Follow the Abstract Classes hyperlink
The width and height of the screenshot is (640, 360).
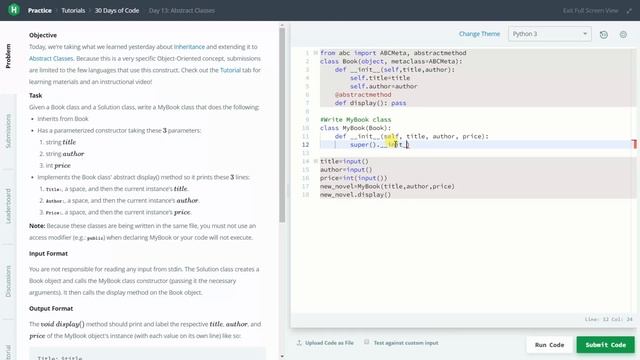pos(51,58)
